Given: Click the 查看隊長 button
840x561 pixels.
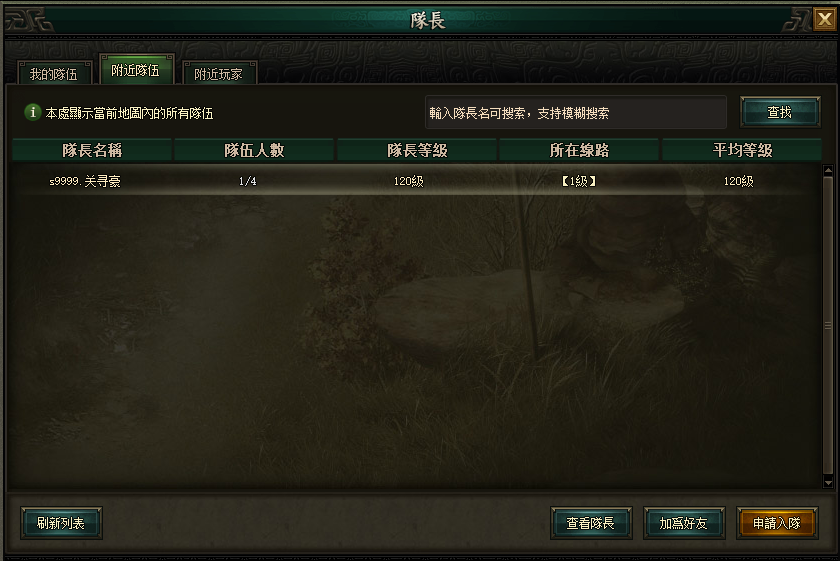Looking at the screenshot, I should click(x=591, y=523).
